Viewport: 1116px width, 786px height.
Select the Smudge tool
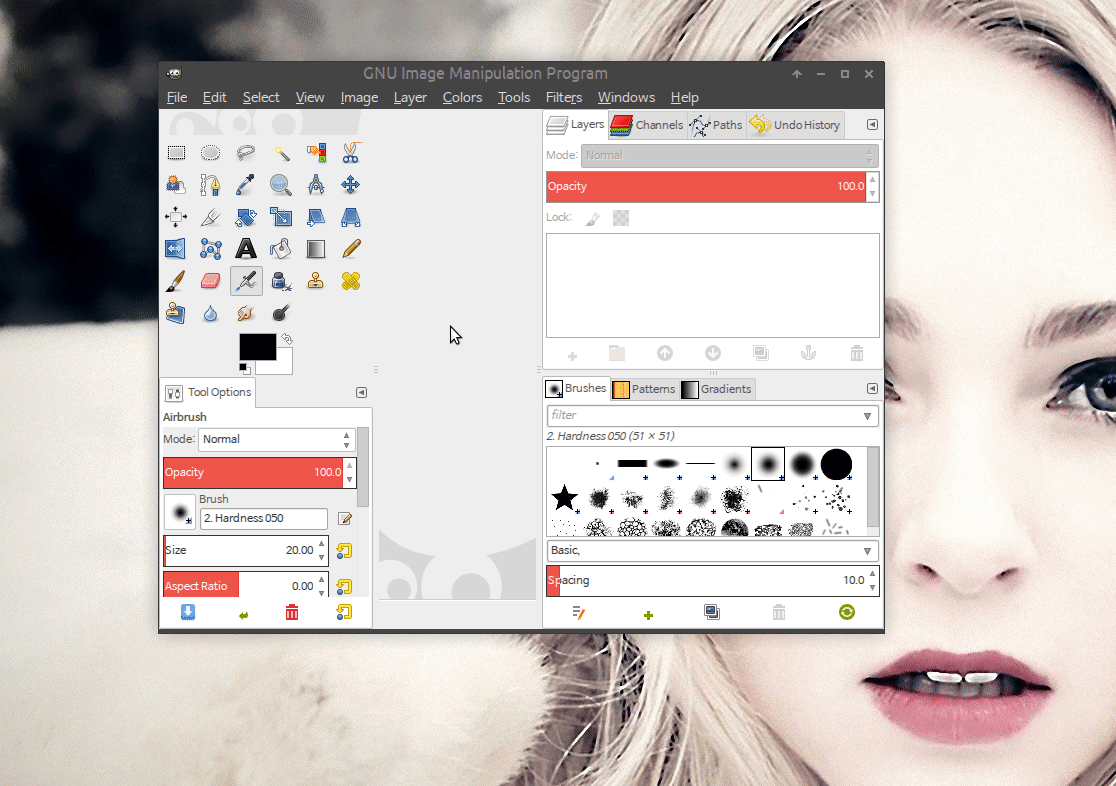(x=246, y=313)
